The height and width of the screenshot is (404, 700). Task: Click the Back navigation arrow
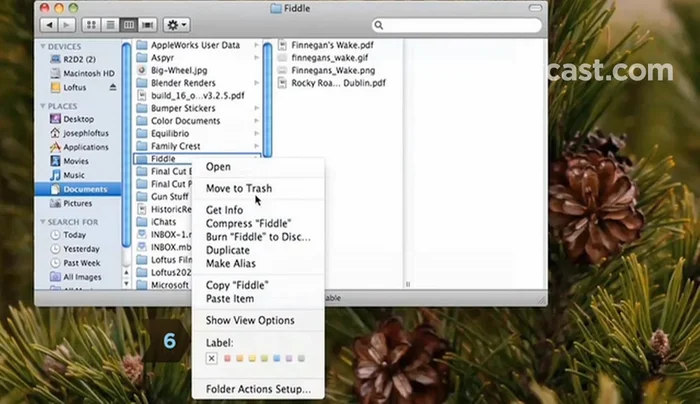click(x=48, y=24)
